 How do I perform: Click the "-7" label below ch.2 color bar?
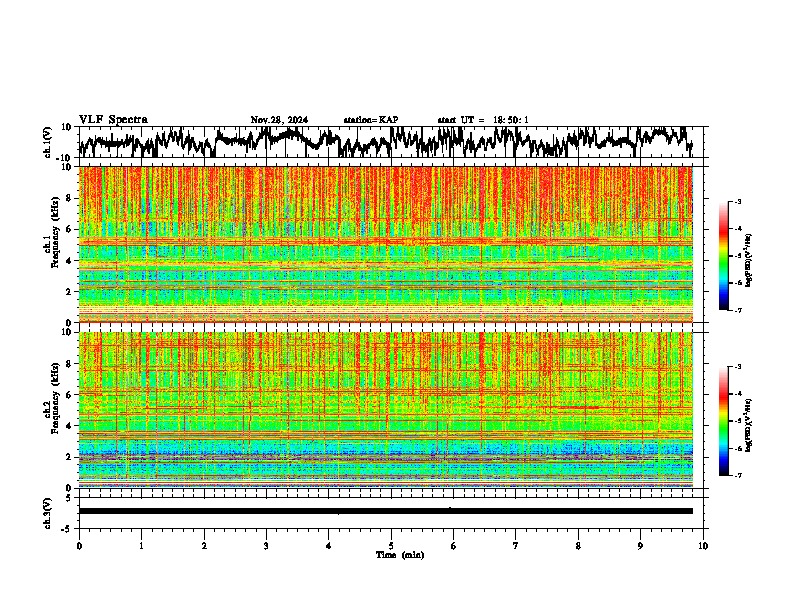click(x=738, y=476)
